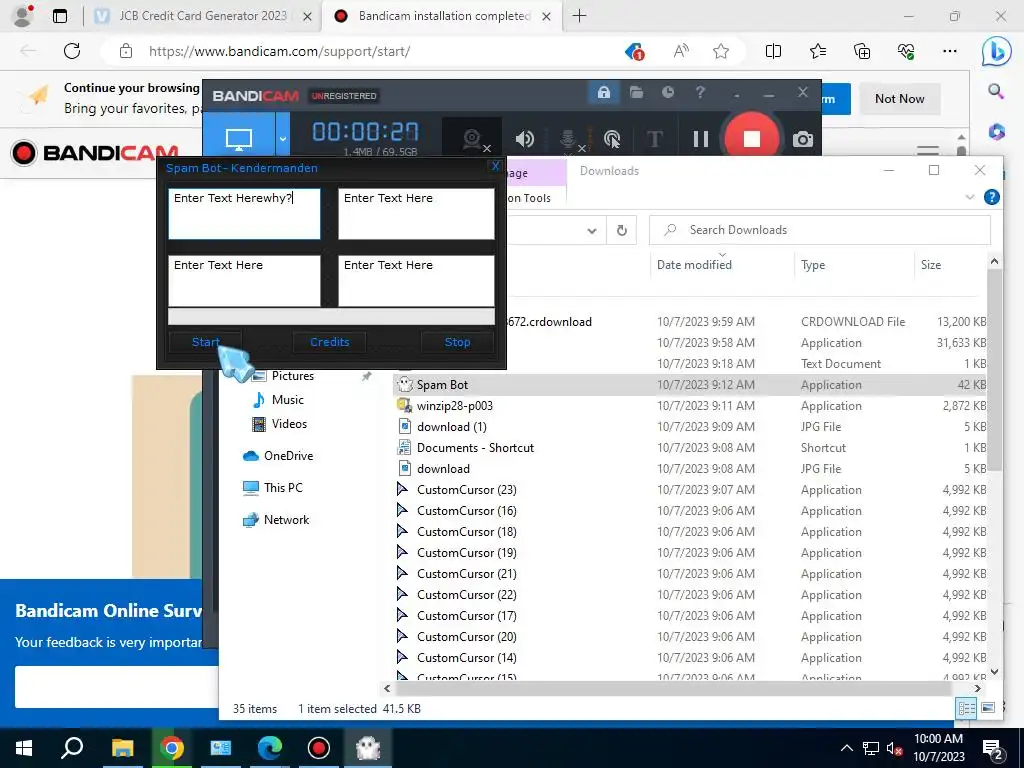
Task: Sort by Size column header
Action: tap(931, 264)
